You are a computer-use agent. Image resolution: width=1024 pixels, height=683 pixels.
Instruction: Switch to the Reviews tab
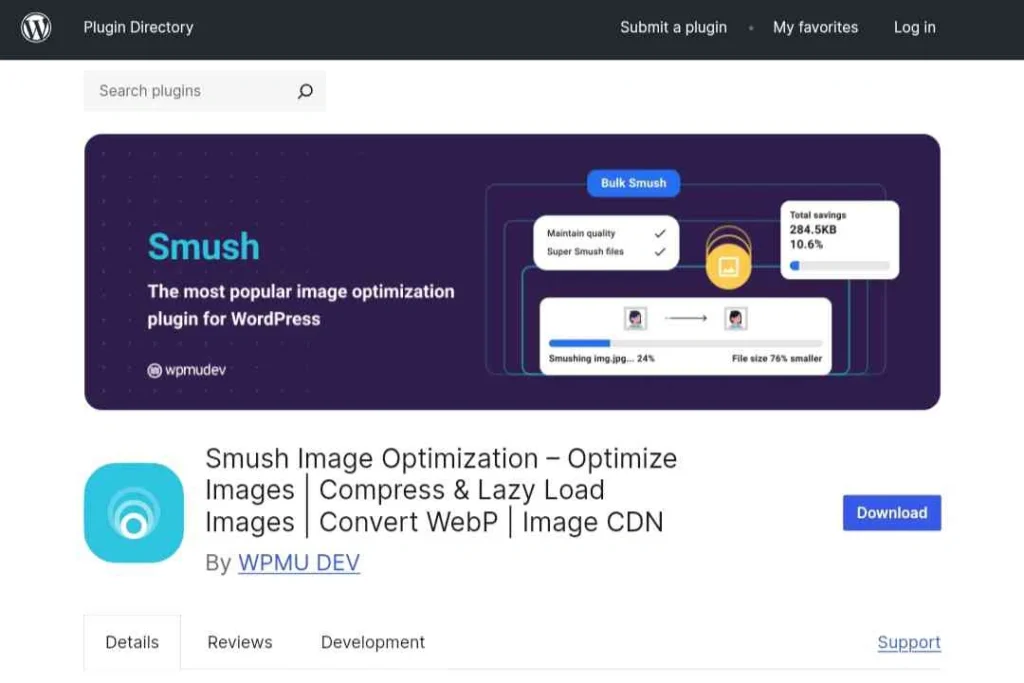(x=240, y=642)
